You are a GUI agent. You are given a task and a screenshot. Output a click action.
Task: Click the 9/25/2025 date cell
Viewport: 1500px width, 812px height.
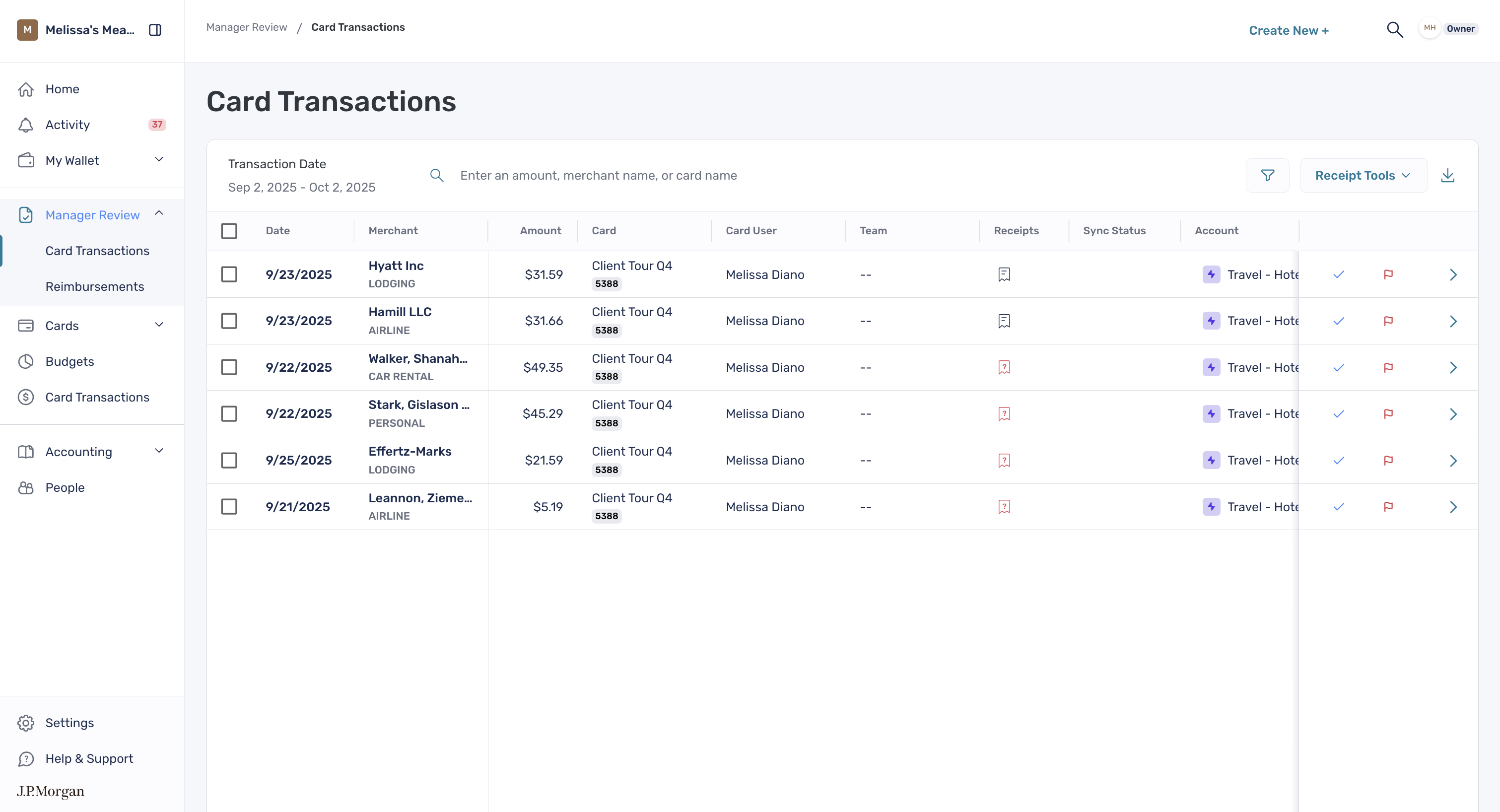[299, 461]
